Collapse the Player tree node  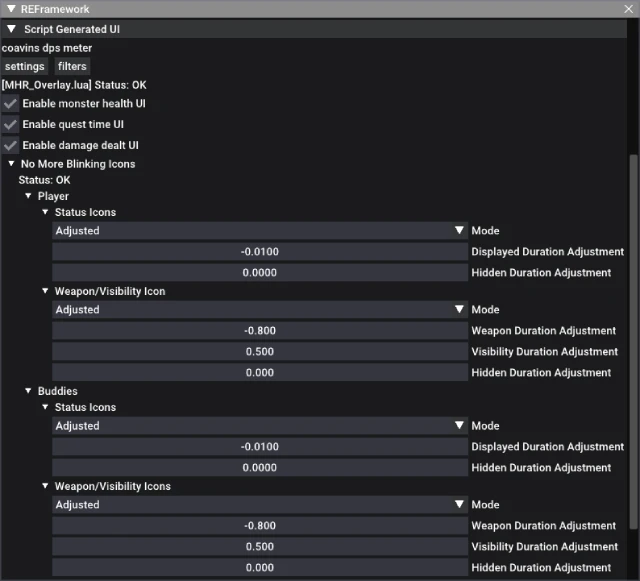28,196
